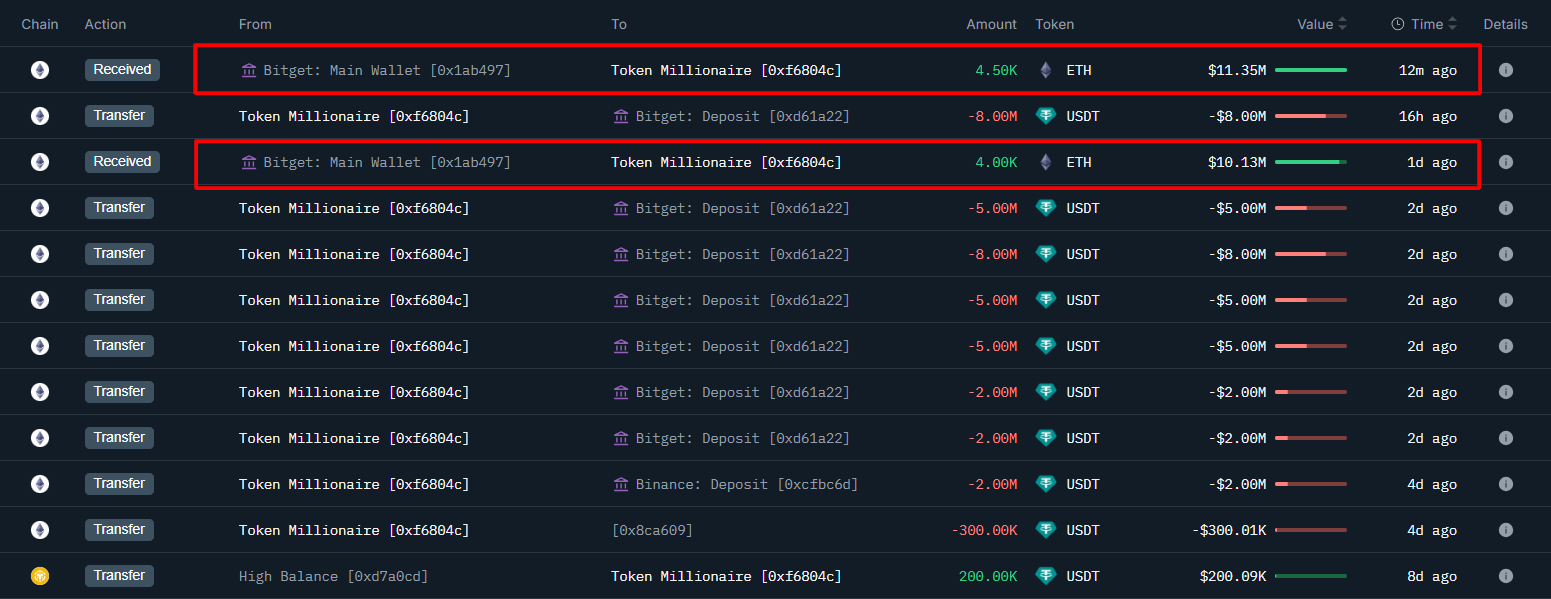Click the Amount column header
The width and height of the screenshot is (1551, 599).
pyautogui.click(x=991, y=24)
